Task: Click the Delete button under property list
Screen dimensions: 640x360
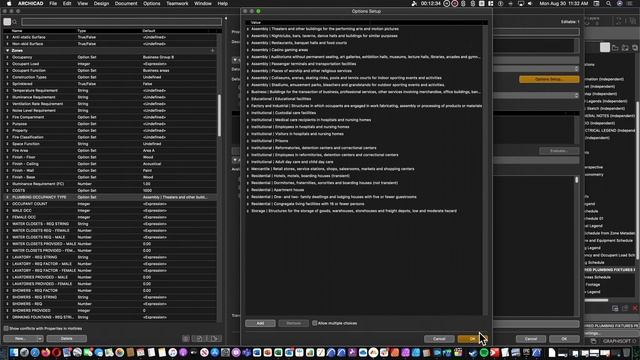Action: (x=67, y=338)
